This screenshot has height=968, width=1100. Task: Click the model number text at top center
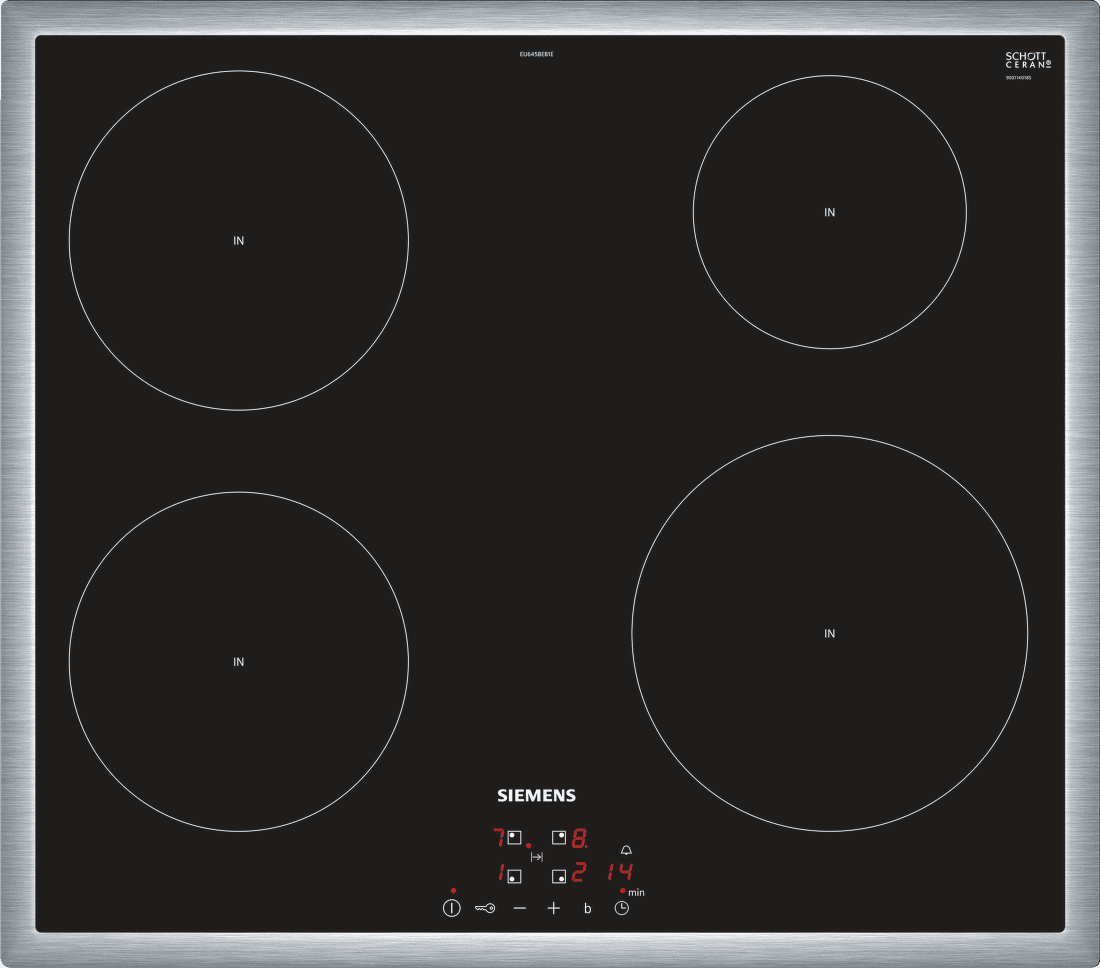coord(537,54)
